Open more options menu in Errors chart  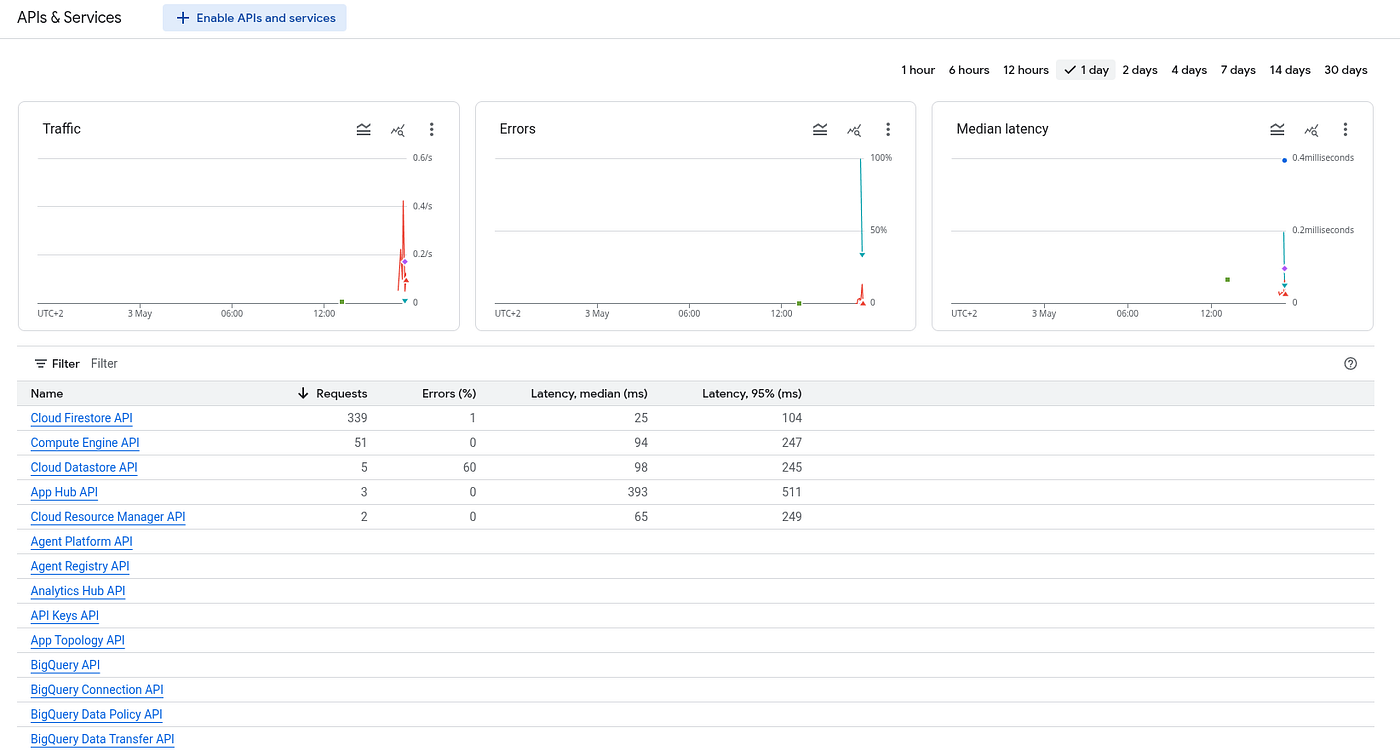888,129
